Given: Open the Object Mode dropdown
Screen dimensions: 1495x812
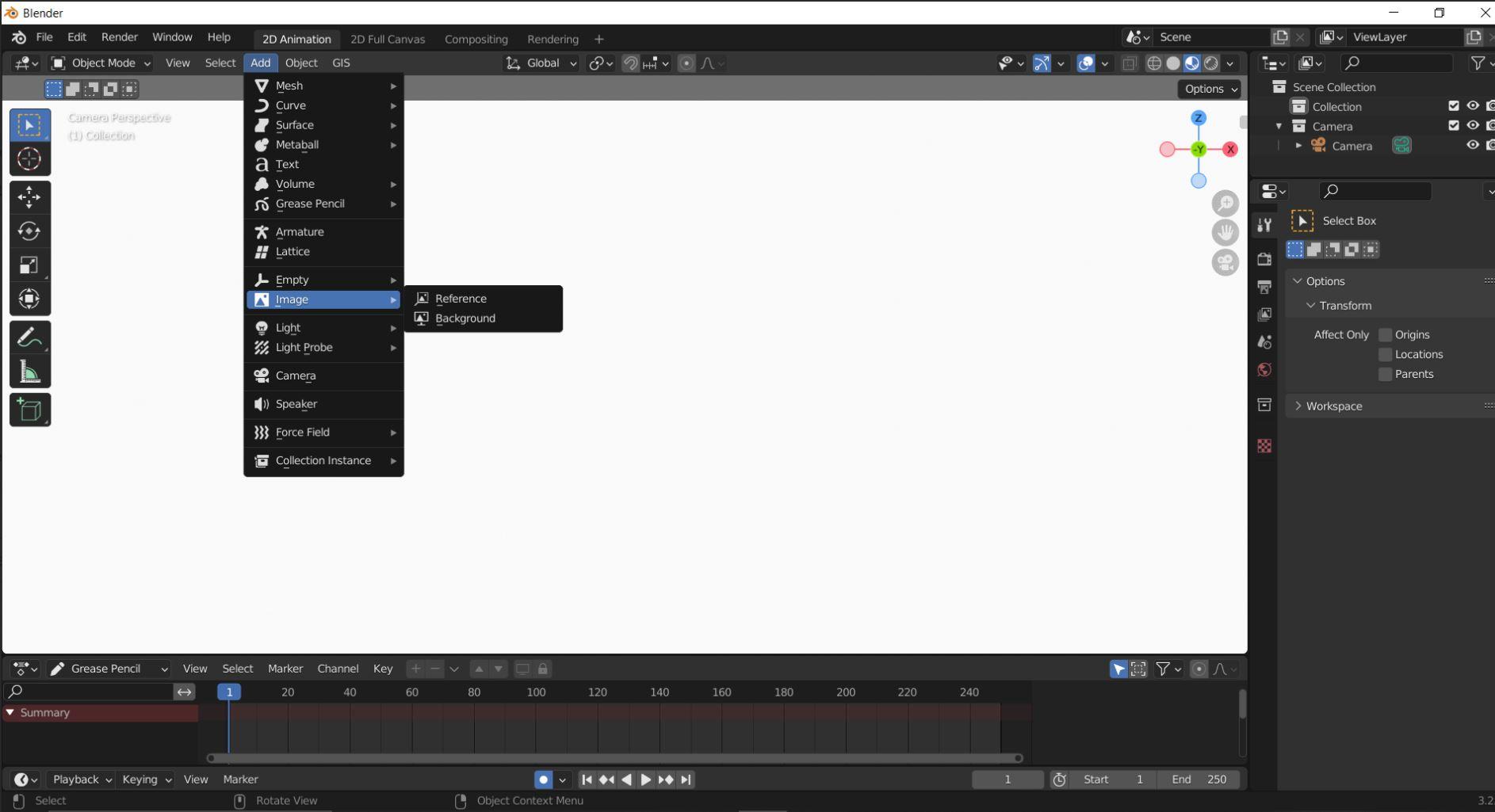Looking at the screenshot, I should 100,63.
